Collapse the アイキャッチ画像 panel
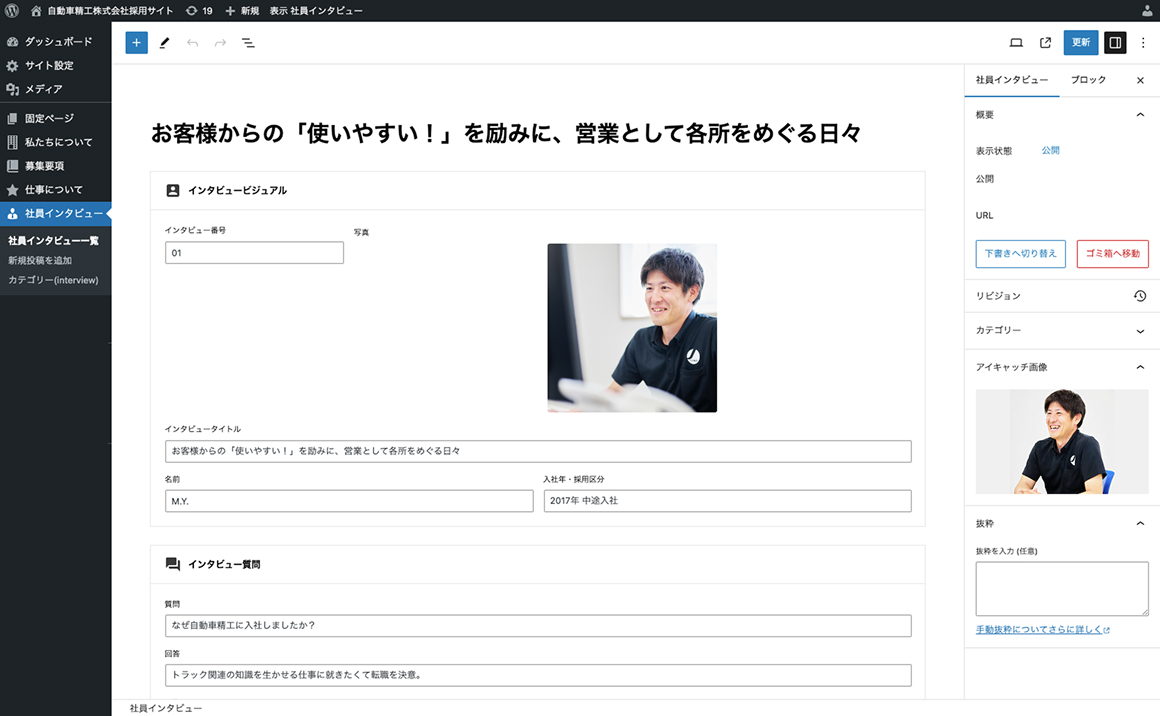 (1139, 367)
